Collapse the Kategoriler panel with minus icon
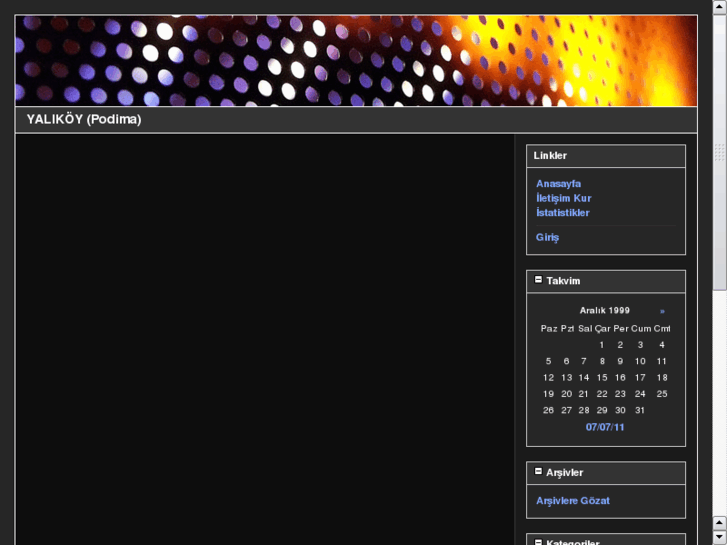Screen dimensions: 727x545 tap(538, 542)
